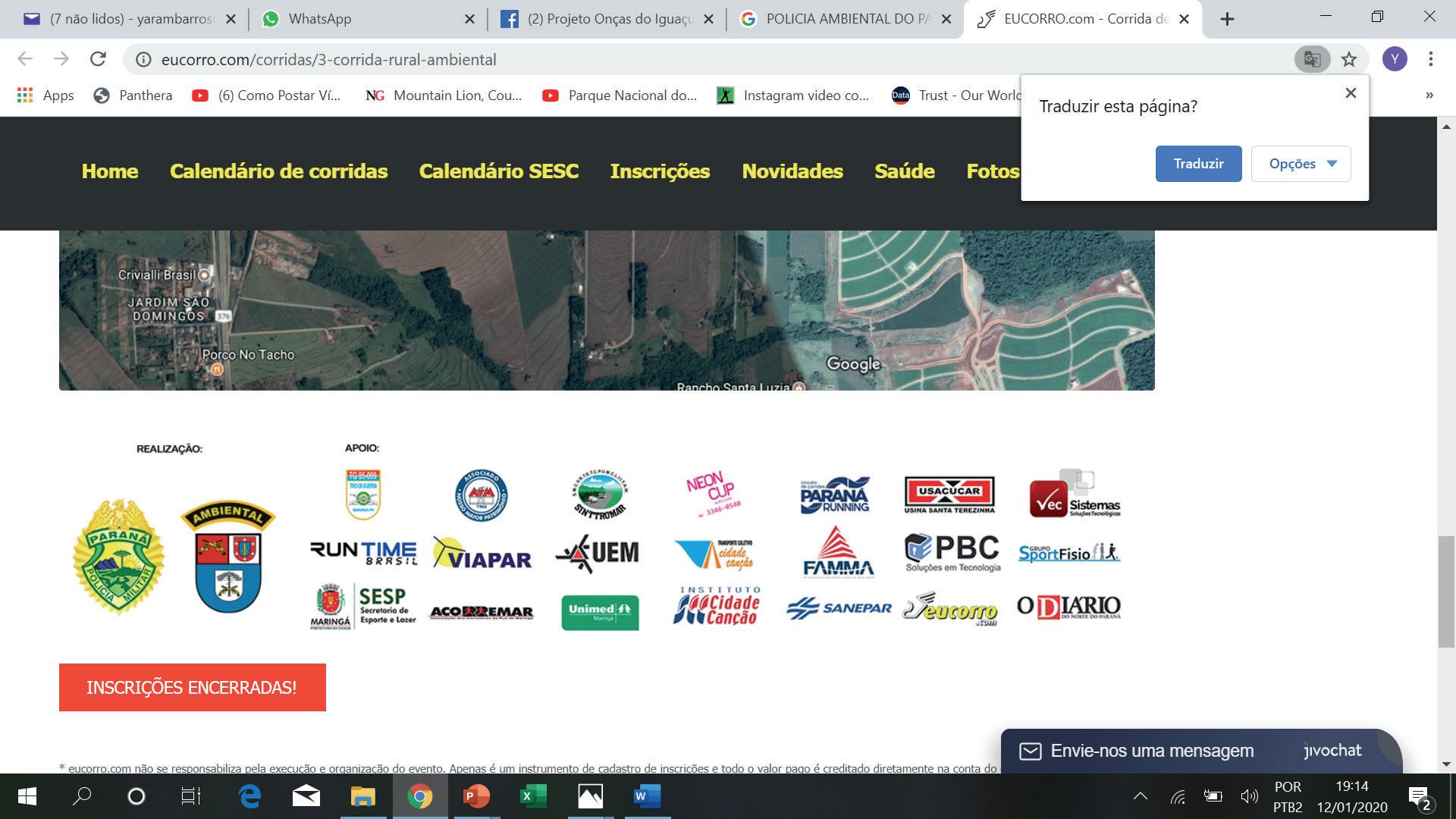
Task: Bookmark this page with the star icon
Action: click(x=1349, y=59)
